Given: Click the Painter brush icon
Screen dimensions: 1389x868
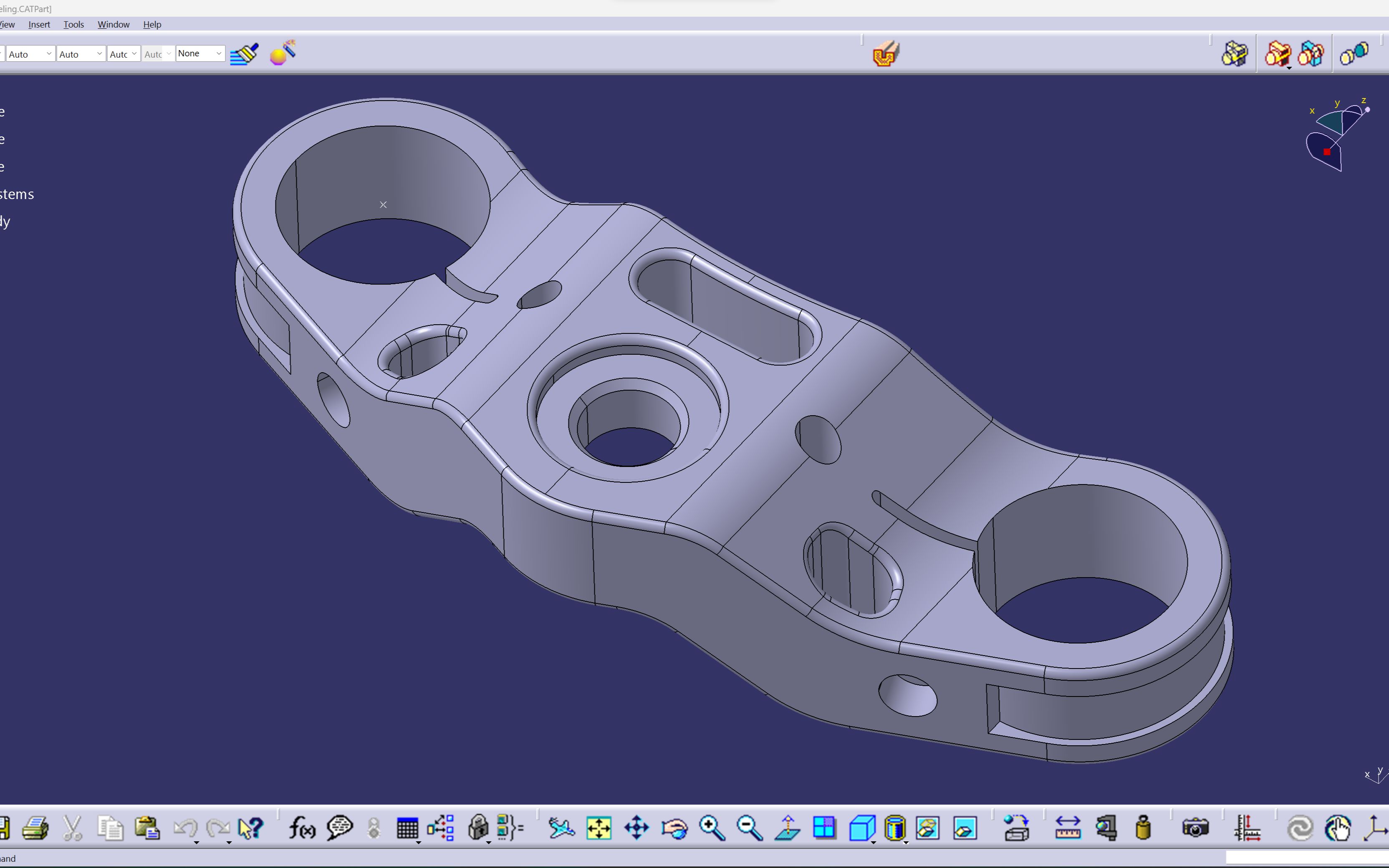Looking at the screenshot, I should coord(245,54).
